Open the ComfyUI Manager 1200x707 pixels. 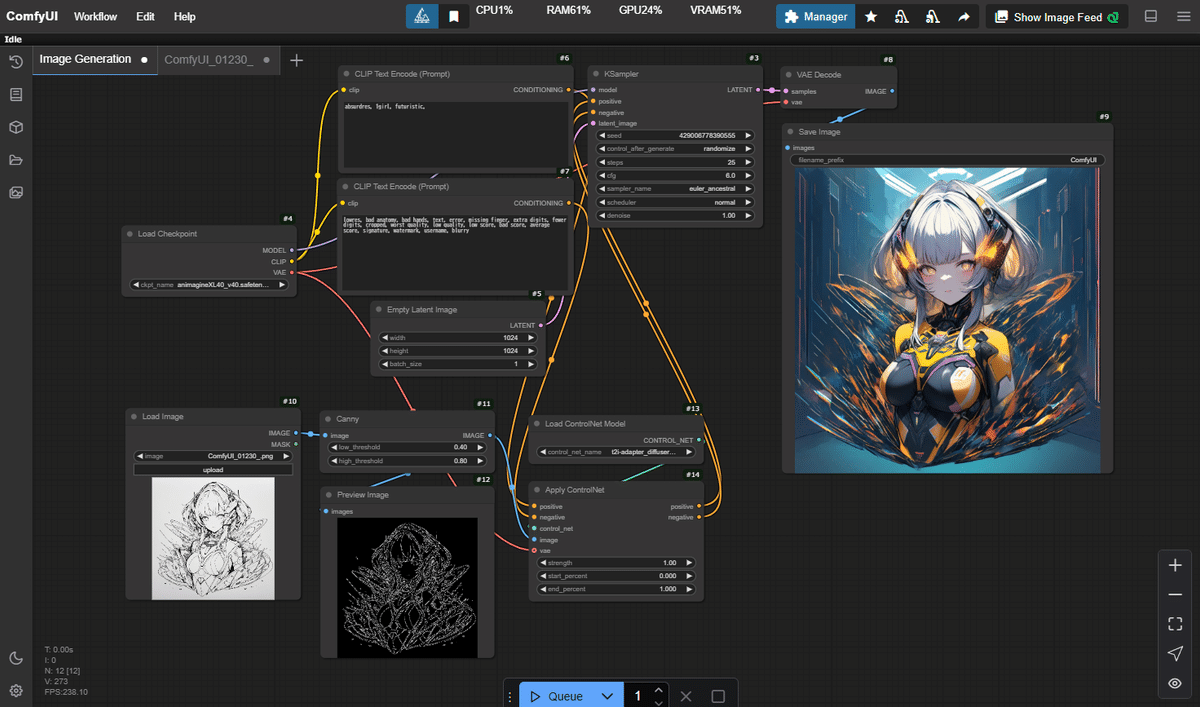814,16
